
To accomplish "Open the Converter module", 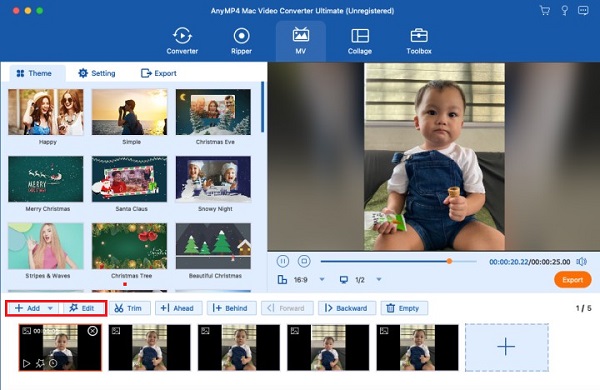I will click(182, 41).
